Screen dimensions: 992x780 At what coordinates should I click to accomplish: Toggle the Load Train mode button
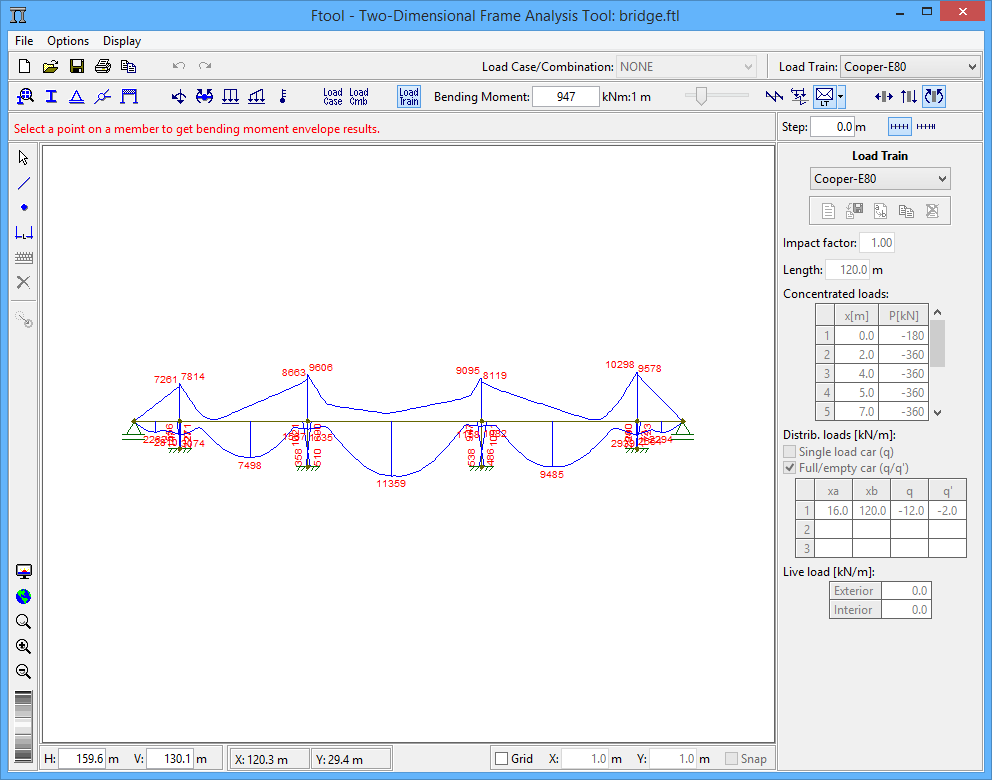(x=409, y=97)
